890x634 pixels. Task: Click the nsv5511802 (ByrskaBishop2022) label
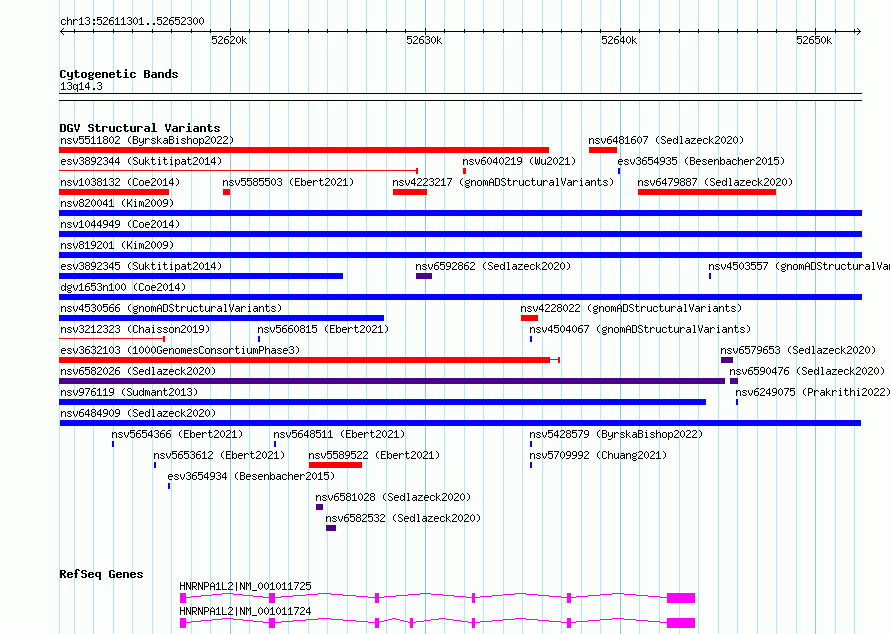(147, 140)
